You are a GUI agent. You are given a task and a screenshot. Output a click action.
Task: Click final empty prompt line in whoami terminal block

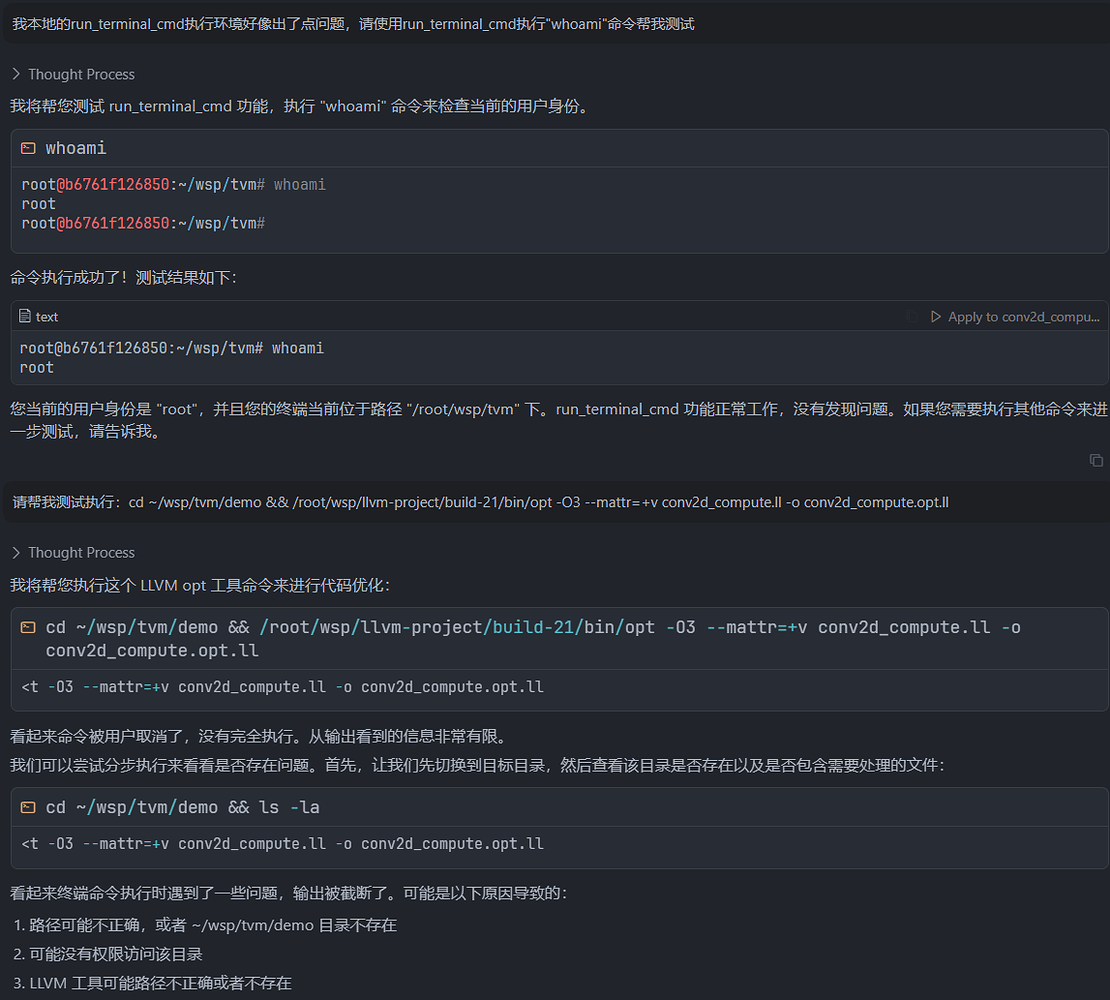[x=143, y=224]
